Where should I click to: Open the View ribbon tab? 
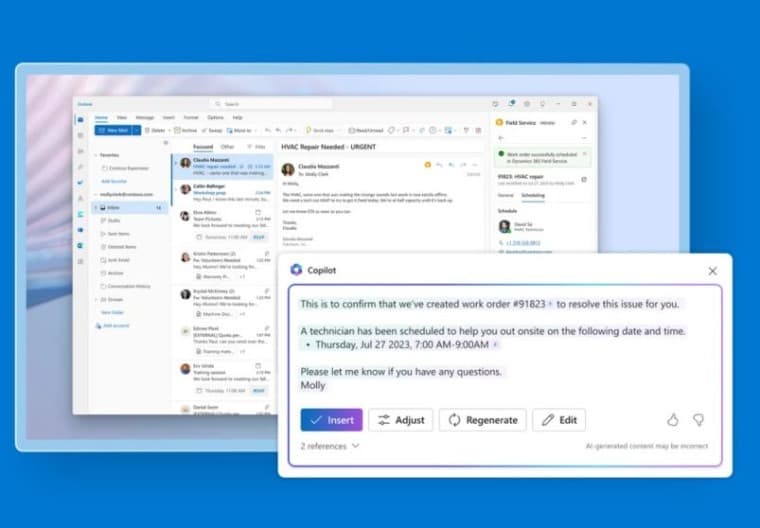(x=122, y=117)
